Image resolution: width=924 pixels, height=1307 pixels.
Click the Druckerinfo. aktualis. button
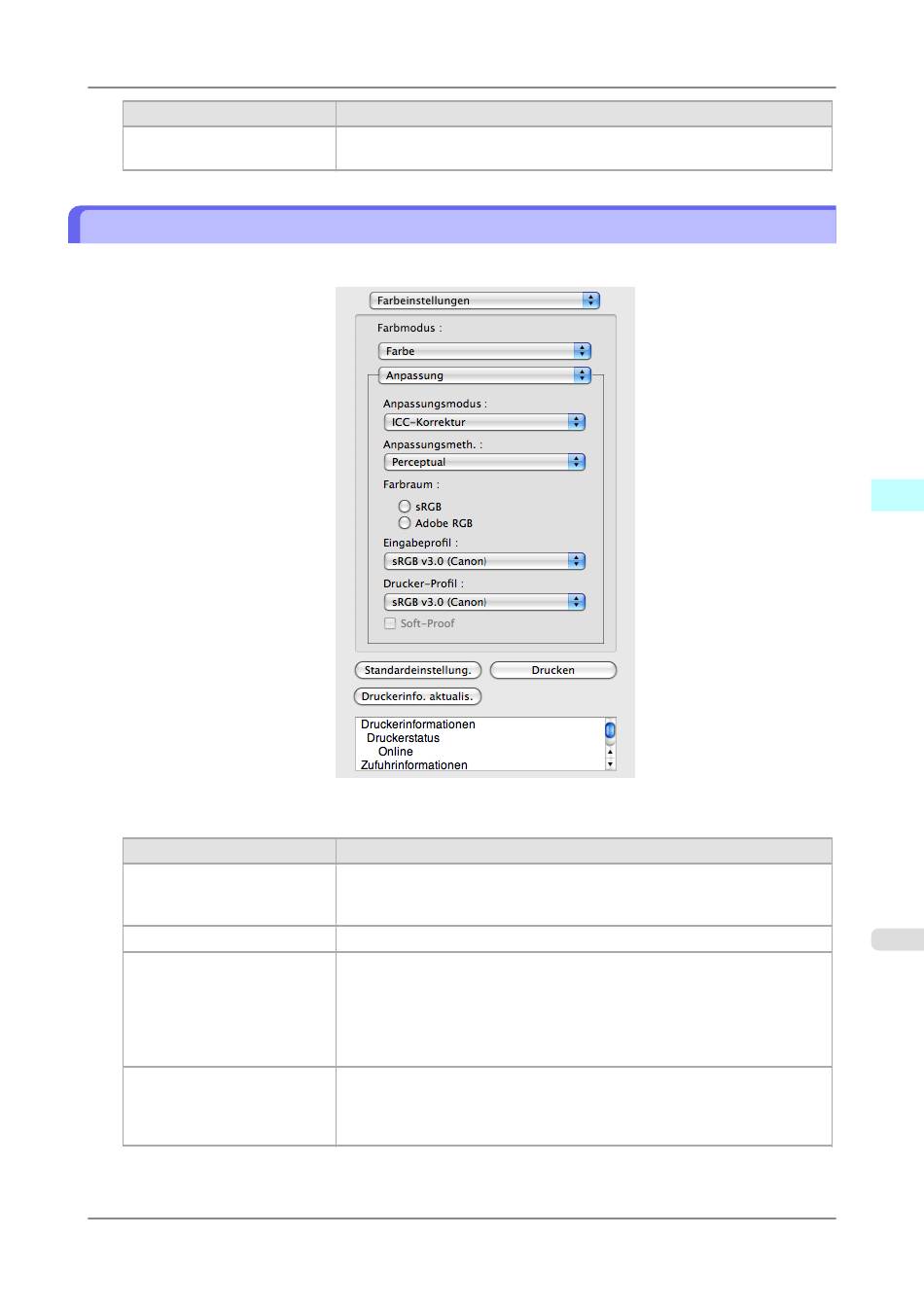coord(417,696)
